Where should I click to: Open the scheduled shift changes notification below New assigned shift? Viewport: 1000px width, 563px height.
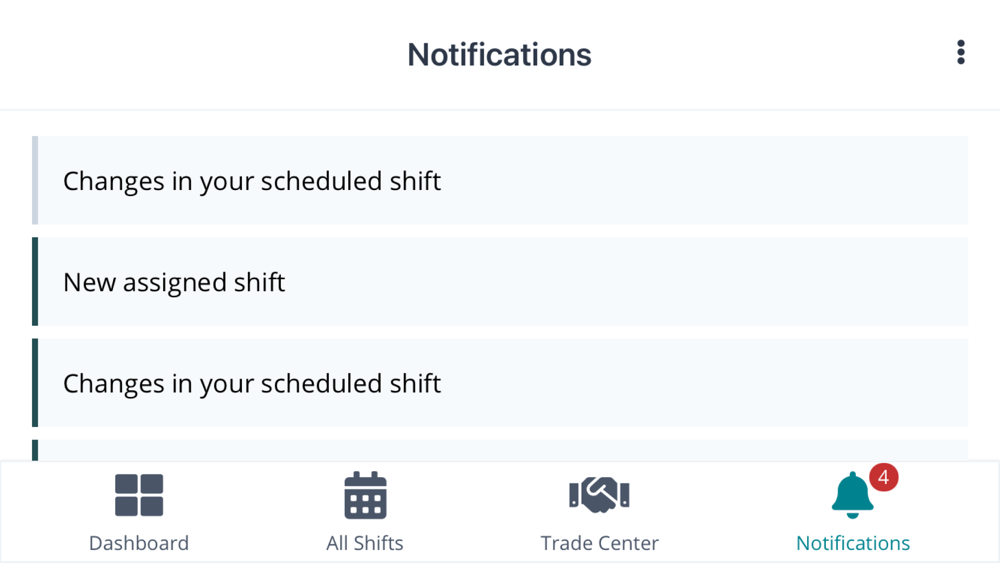point(500,383)
